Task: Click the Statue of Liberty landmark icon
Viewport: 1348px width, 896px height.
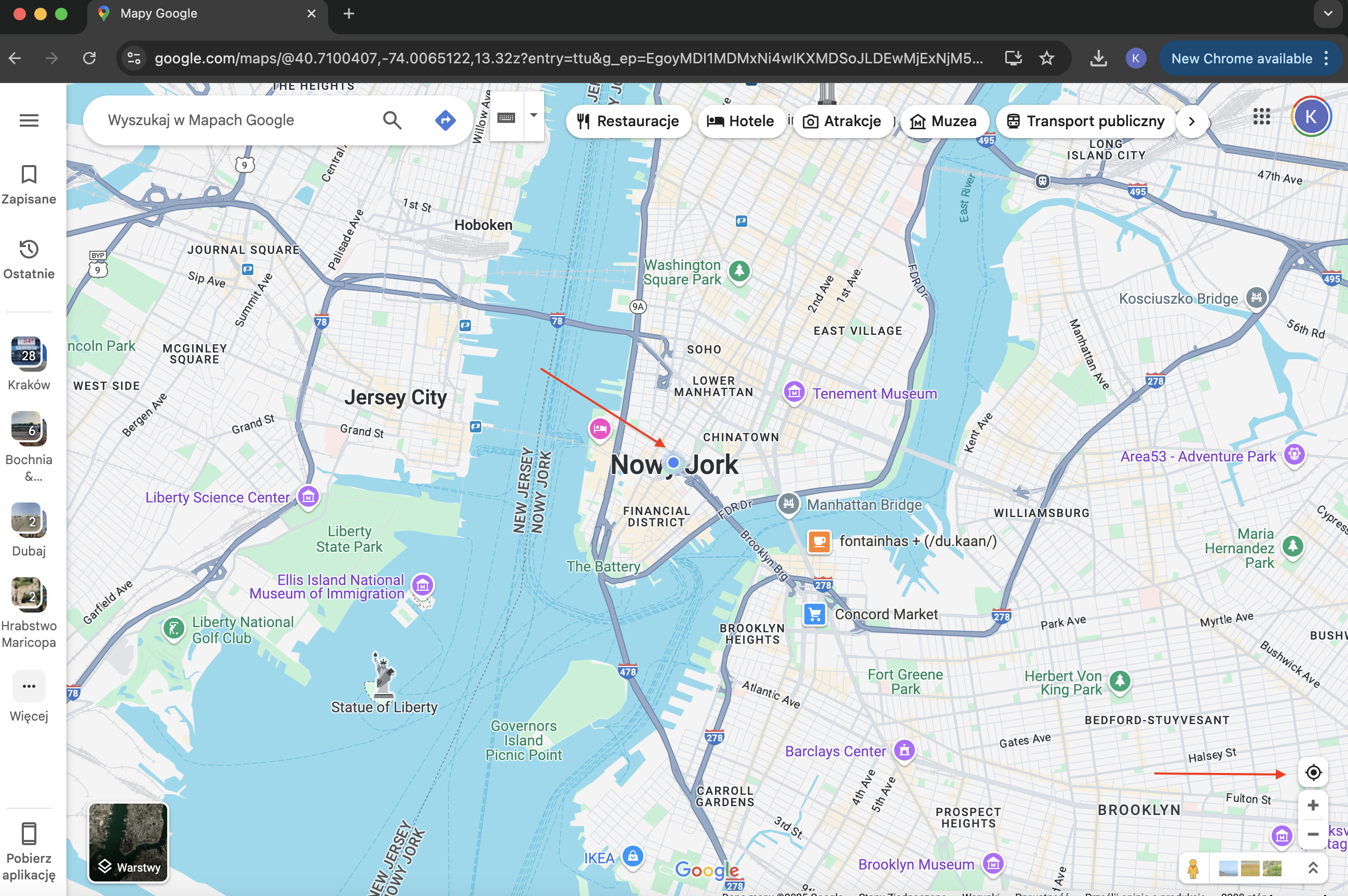Action: pos(382,675)
